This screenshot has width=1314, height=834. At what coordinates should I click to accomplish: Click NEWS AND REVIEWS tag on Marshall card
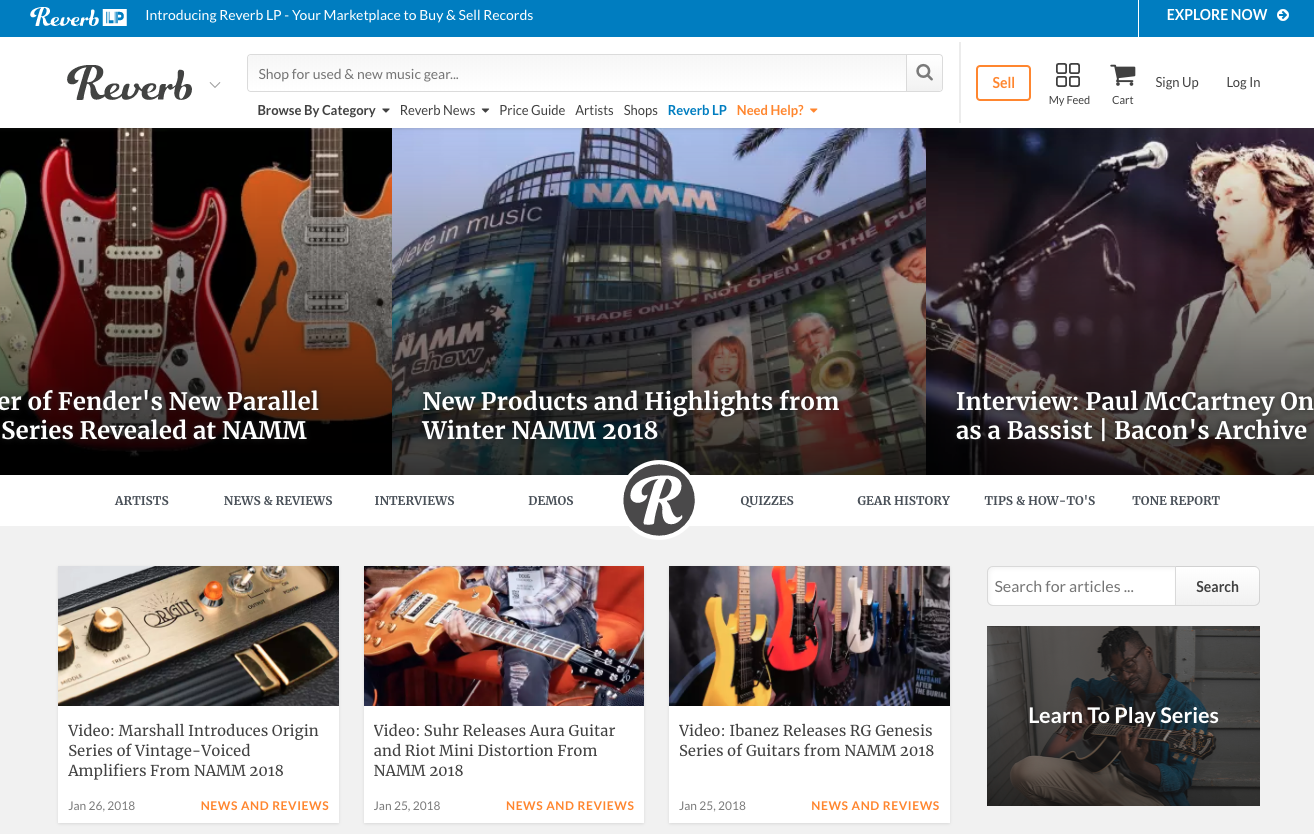[265, 805]
